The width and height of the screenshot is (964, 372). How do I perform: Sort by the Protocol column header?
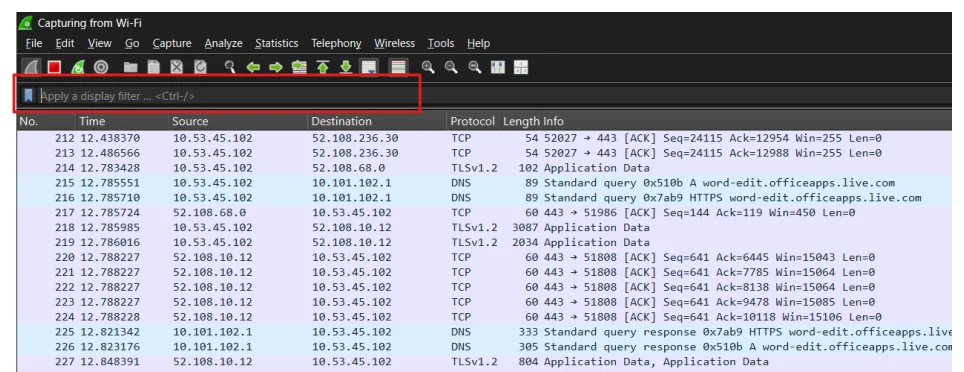pyautogui.click(x=473, y=121)
